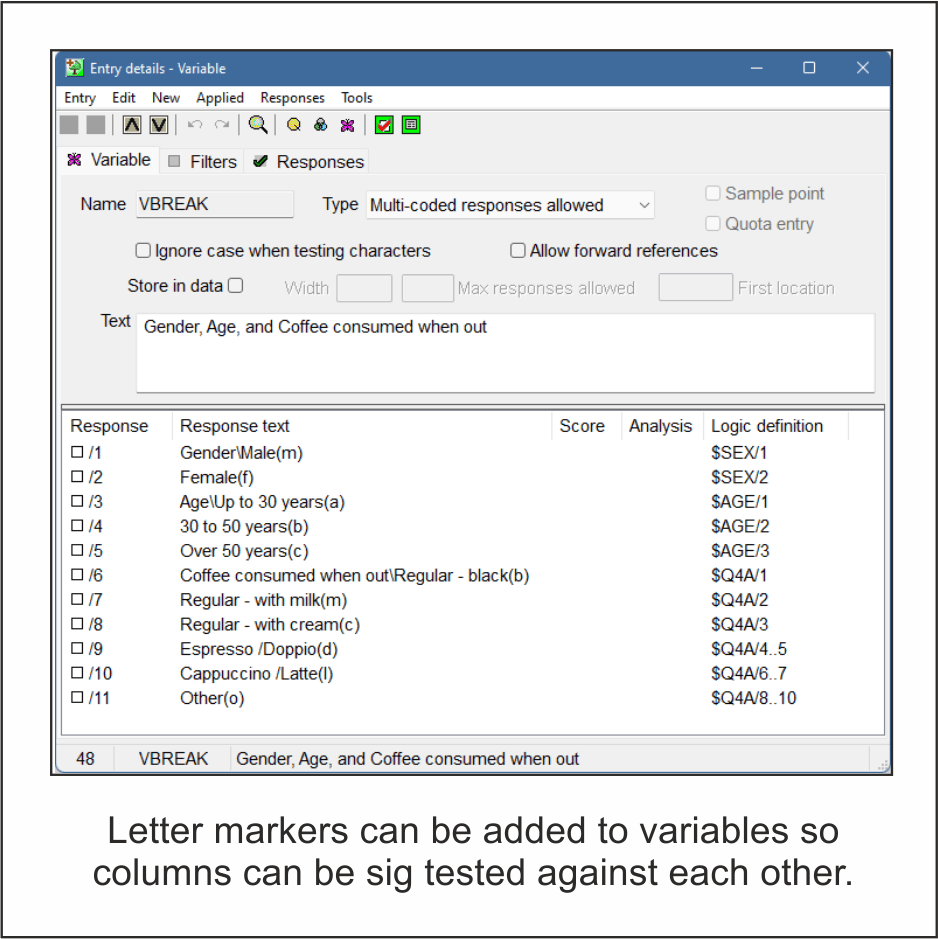Screen dimensions: 938x939
Task: Open the Tools menu
Action: (x=357, y=98)
